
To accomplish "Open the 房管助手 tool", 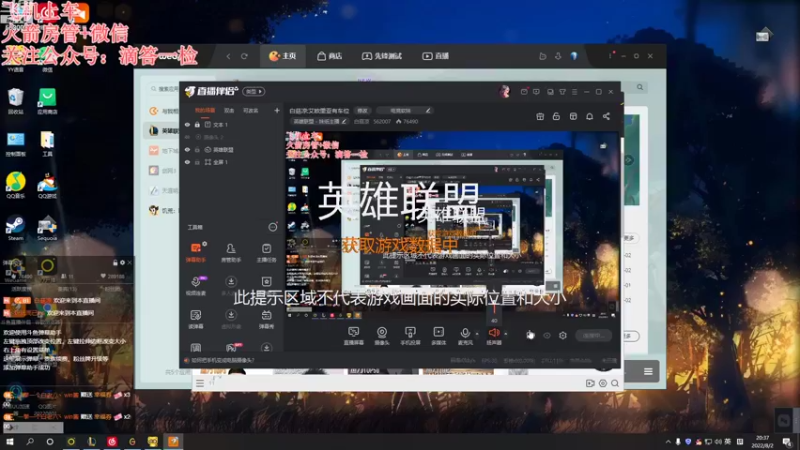I will [231, 252].
